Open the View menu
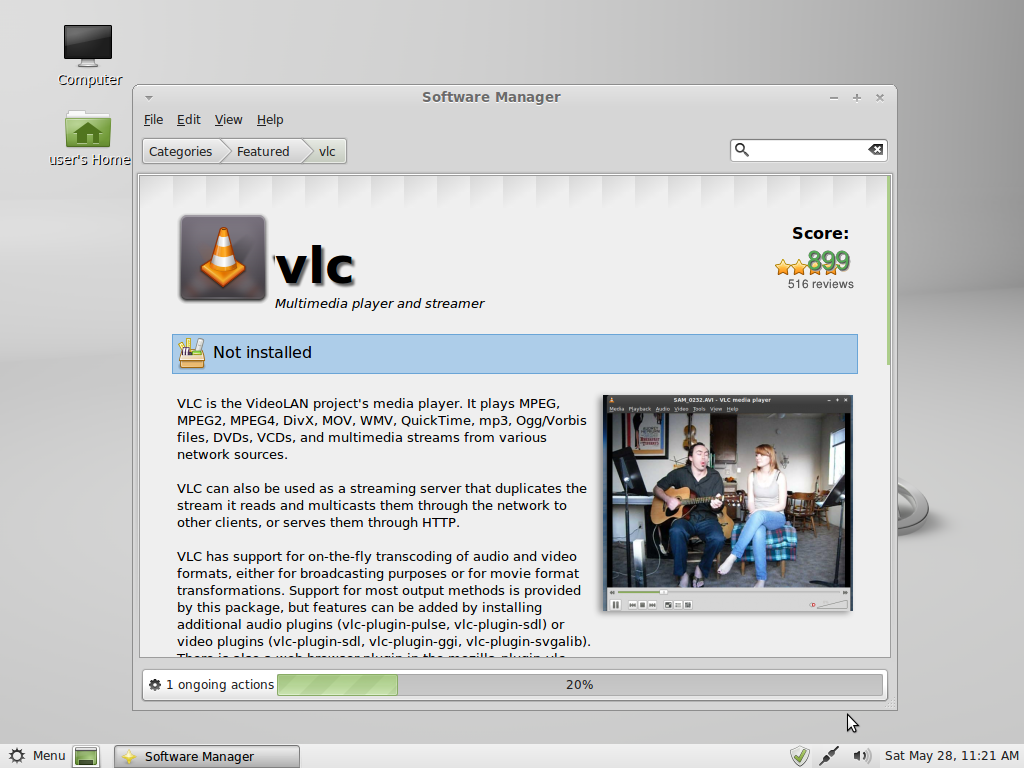1024x768 pixels. point(228,120)
